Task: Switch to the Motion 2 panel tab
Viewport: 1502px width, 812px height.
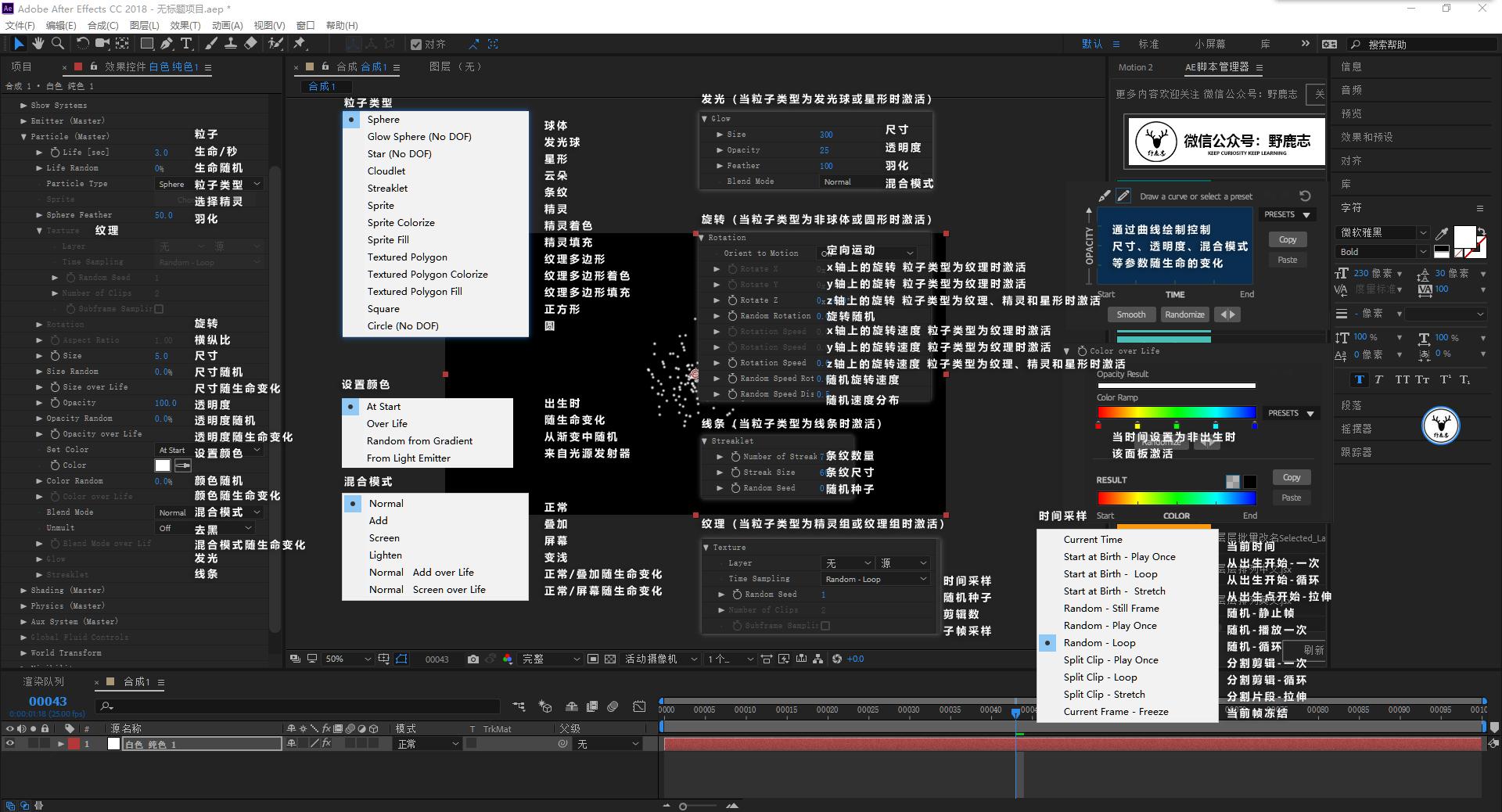Action: click(1135, 67)
